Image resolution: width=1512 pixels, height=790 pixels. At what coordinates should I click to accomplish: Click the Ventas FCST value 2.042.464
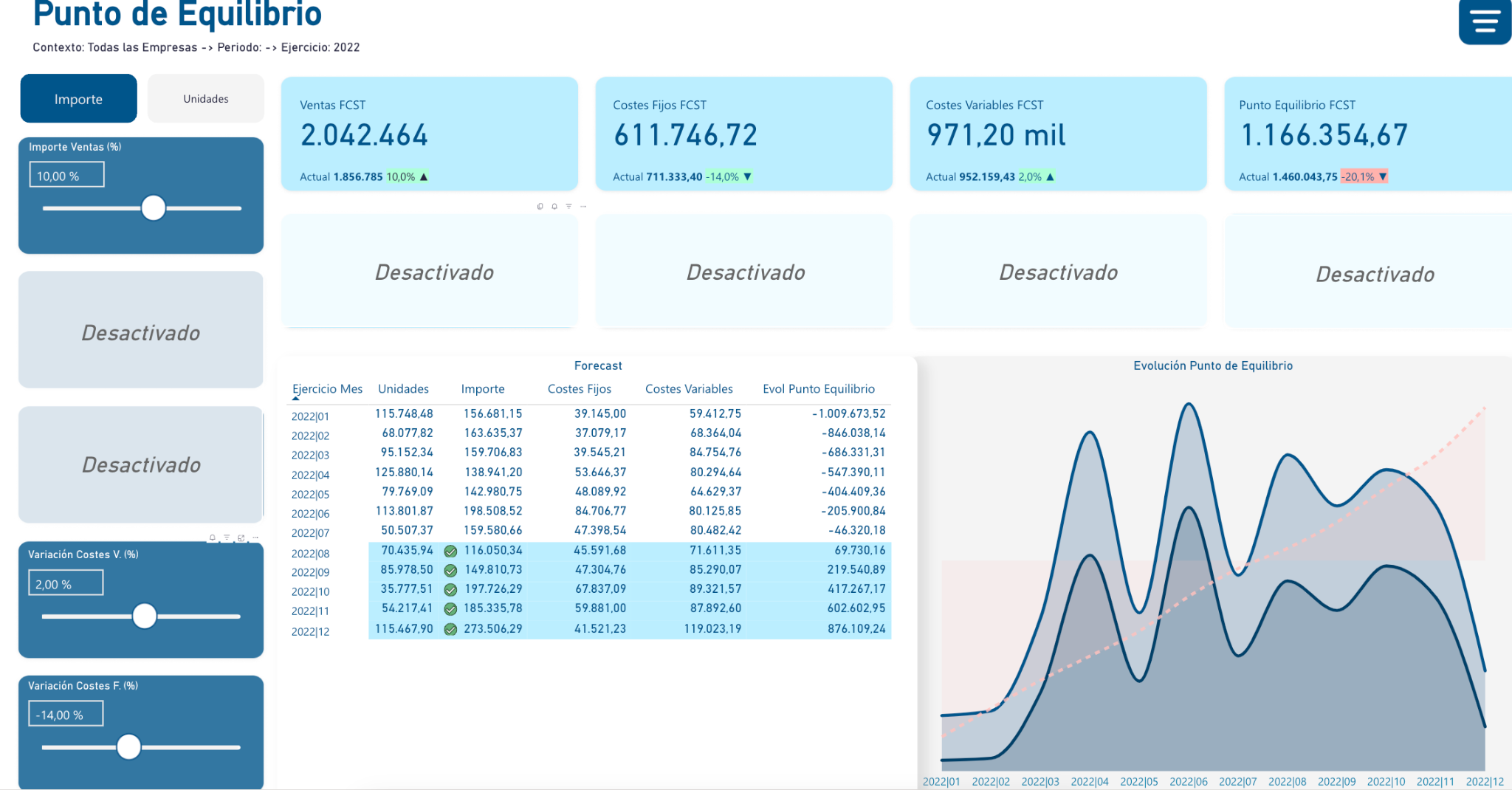364,135
